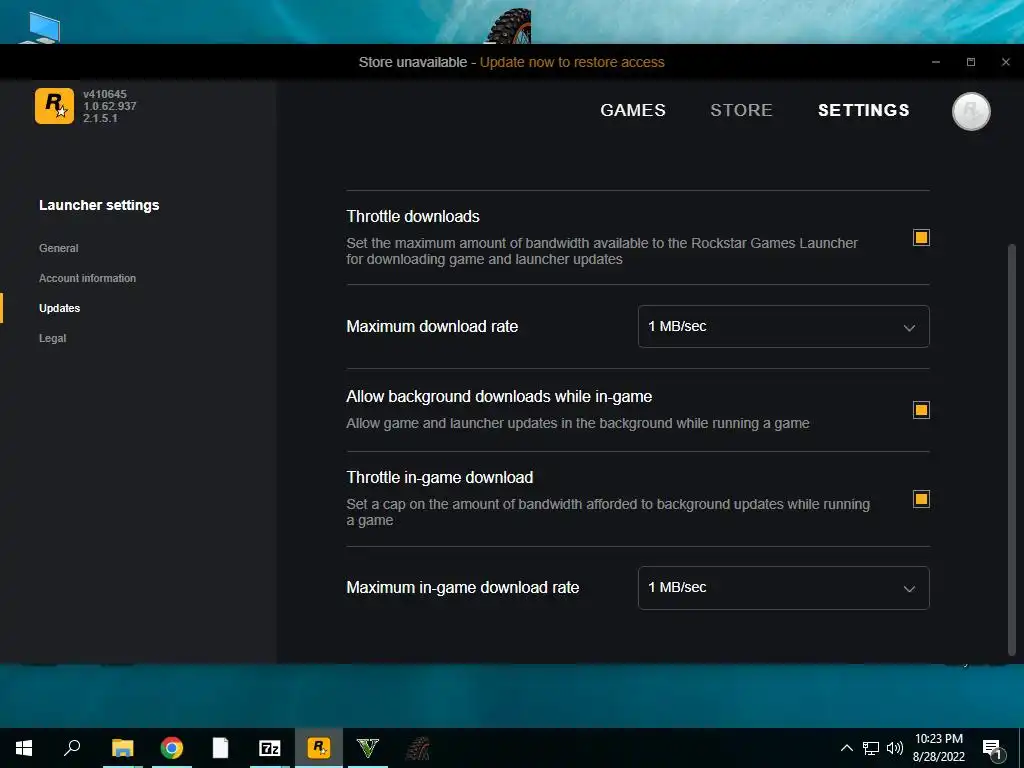Screen dimensions: 1024x768
Task: Click the Store unavailable message text
Action: pos(413,62)
